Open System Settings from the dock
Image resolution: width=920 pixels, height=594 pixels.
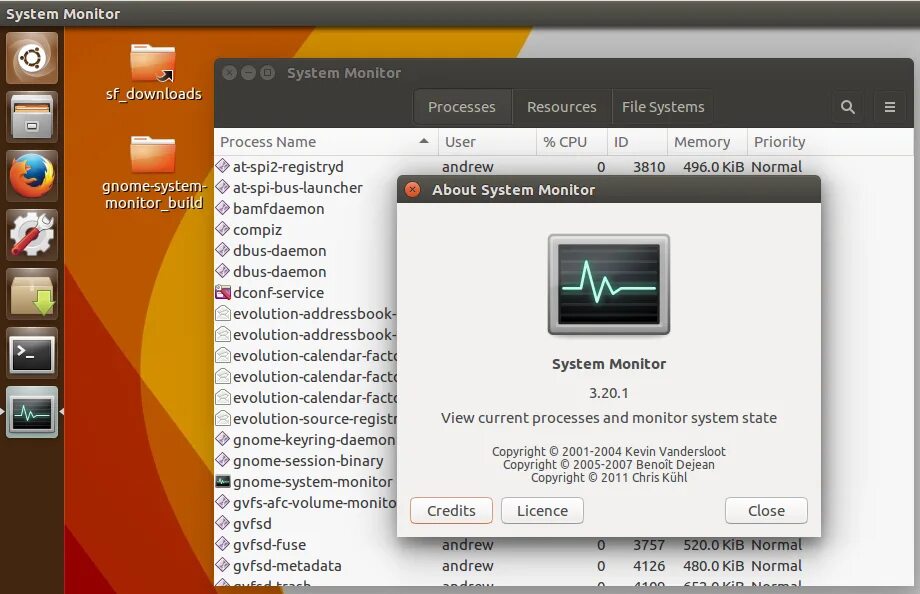tap(32, 235)
